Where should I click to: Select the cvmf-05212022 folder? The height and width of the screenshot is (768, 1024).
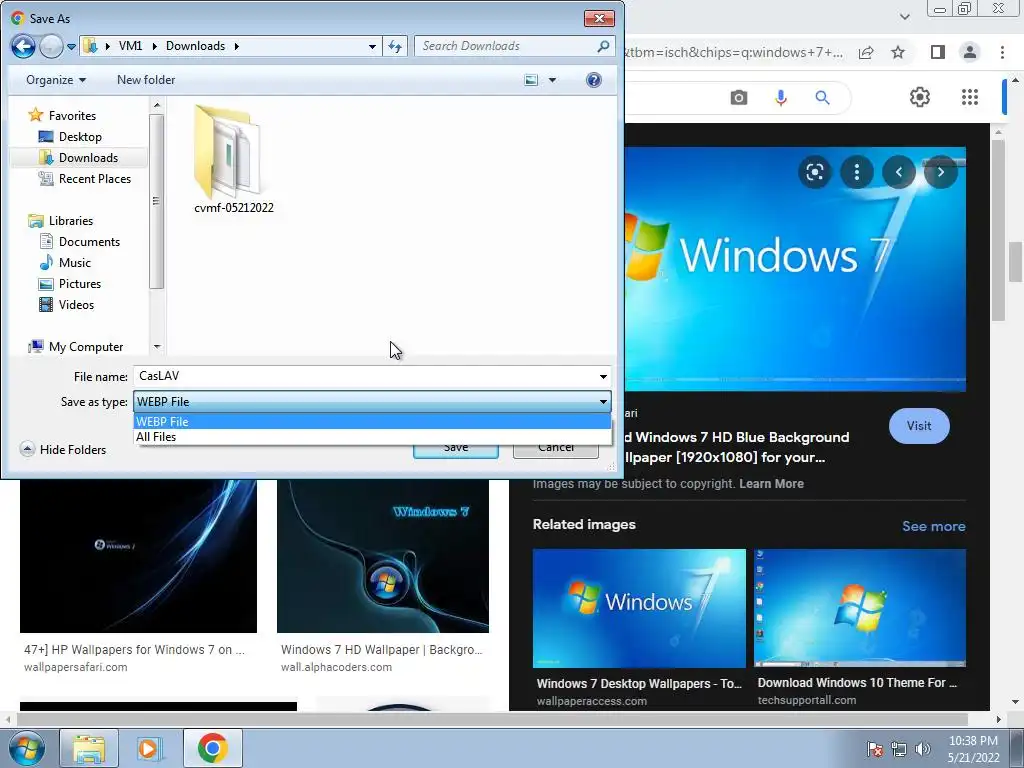[234, 160]
